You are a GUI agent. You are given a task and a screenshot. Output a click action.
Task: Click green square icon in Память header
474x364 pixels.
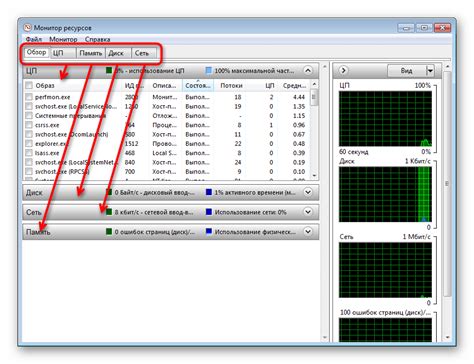point(109,231)
